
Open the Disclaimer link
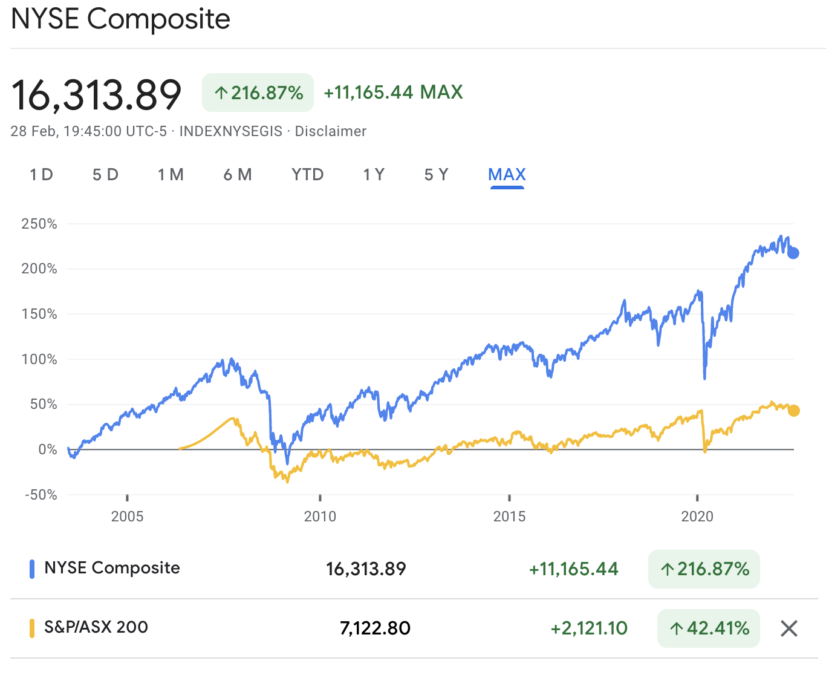pyautogui.click(x=330, y=131)
